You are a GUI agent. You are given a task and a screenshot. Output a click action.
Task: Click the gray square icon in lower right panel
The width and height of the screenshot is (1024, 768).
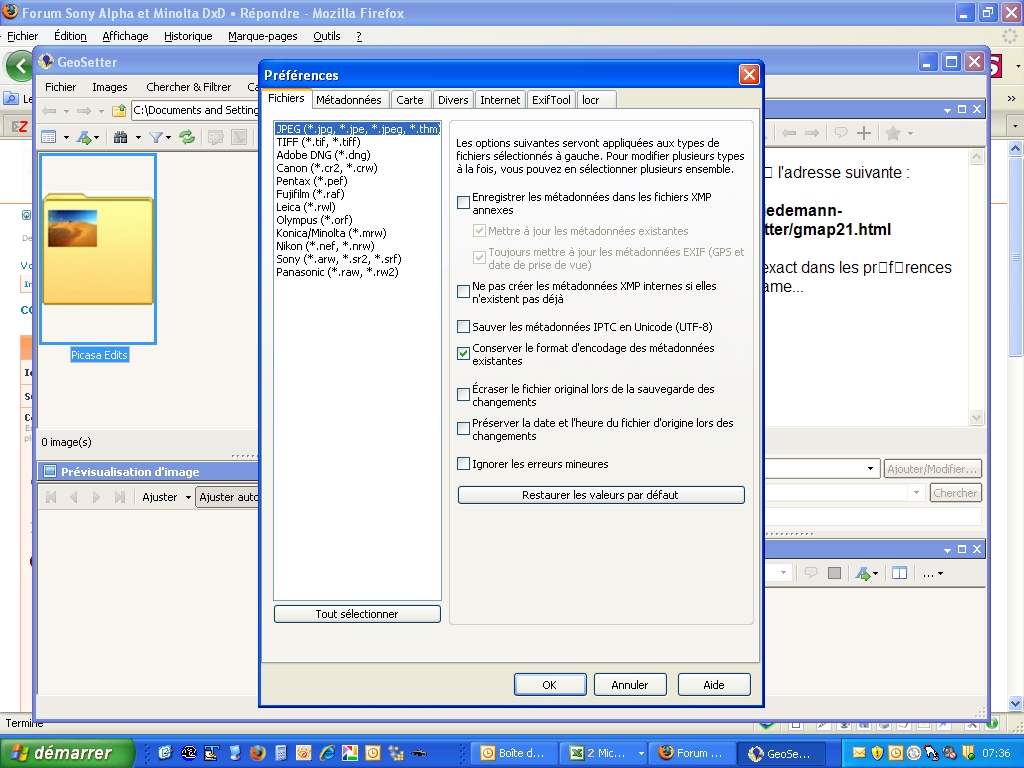(x=834, y=573)
